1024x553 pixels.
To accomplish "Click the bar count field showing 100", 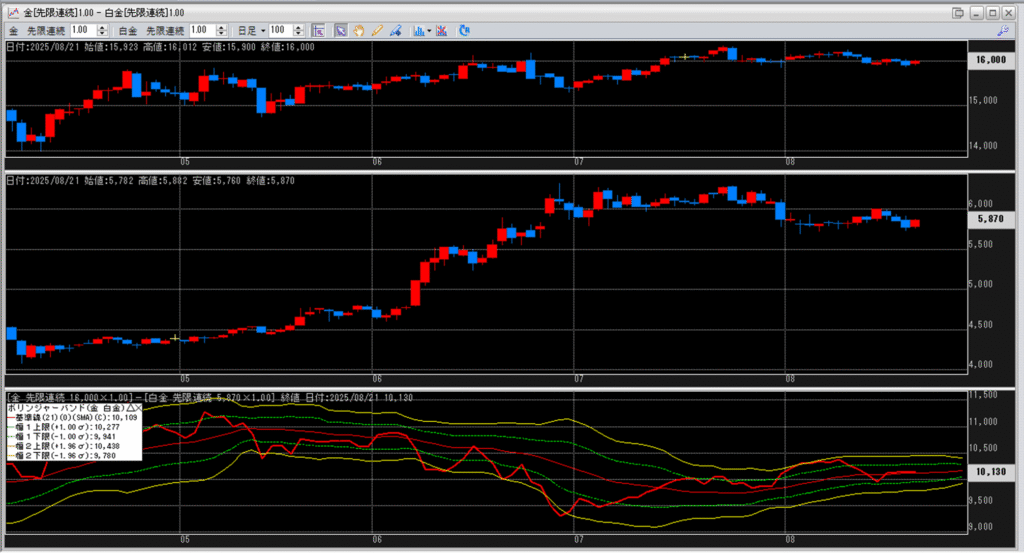I will [280, 31].
